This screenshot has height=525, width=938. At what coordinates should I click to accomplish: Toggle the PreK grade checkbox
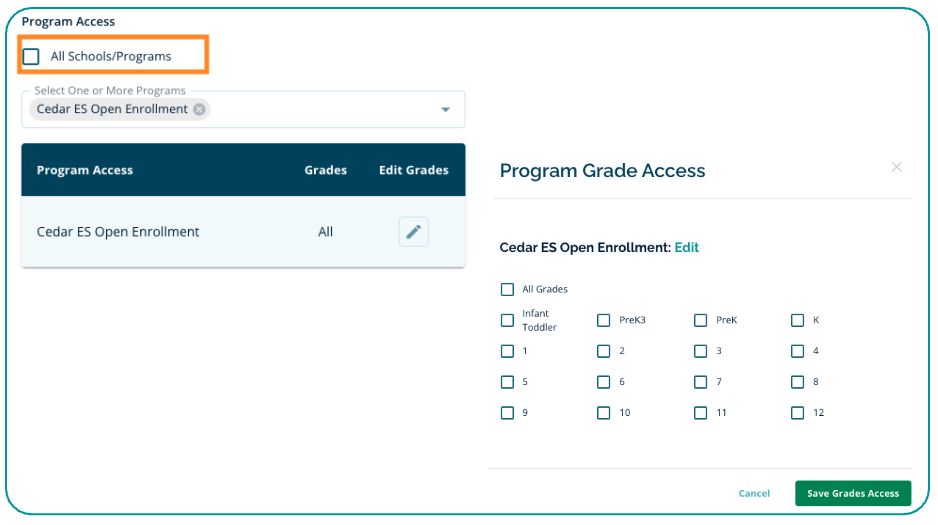pos(701,321)
